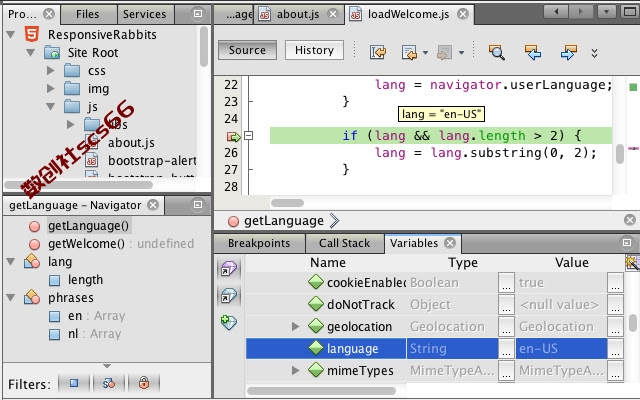Image resolution: width=640 pixels, height=400 pixels.
Task: Select nl : Array in Navigator
Action: coord(94,334)
